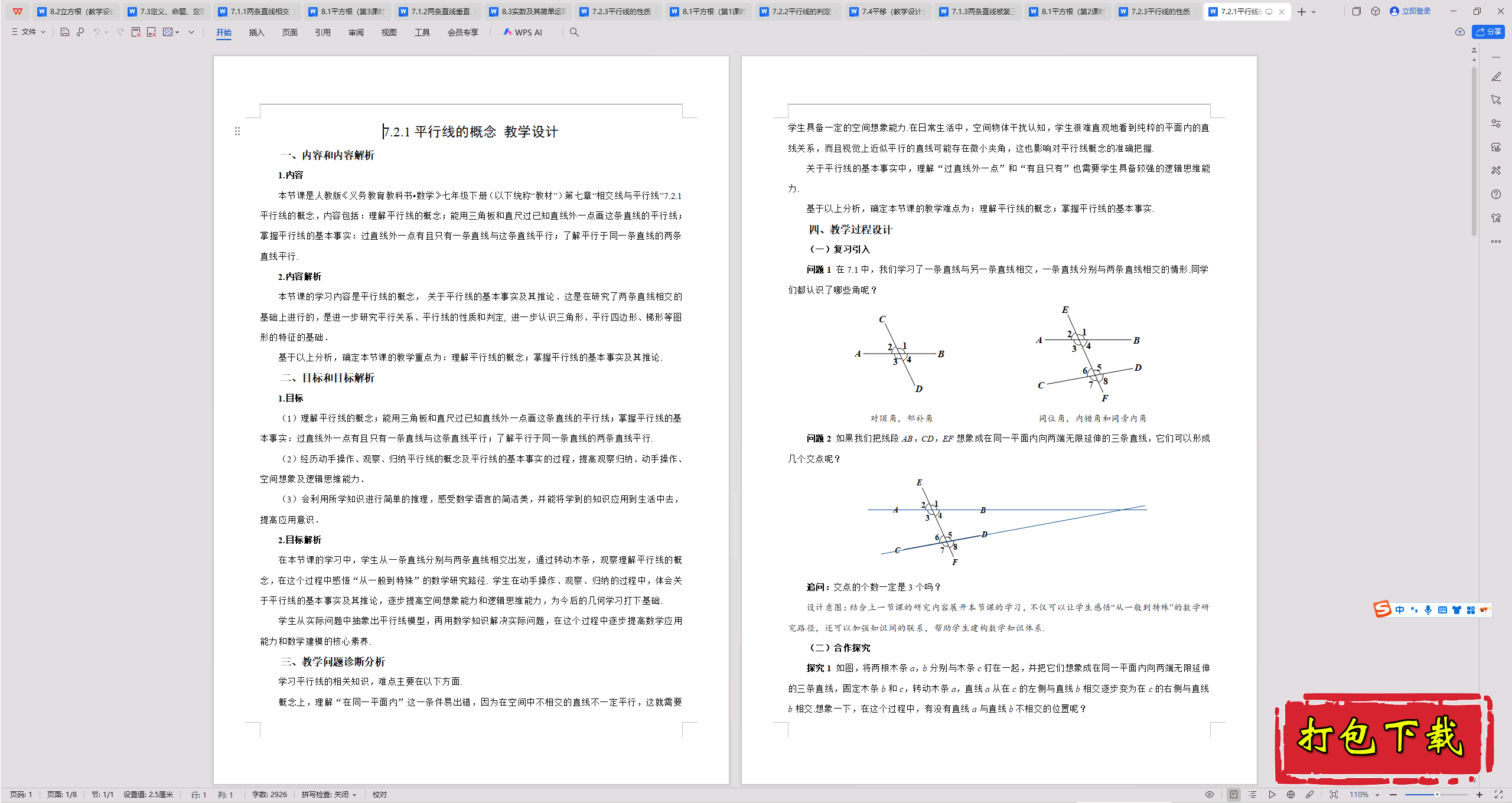Click the plus button to open a new tab
1512x803 pixels.
pos(1302,12)
